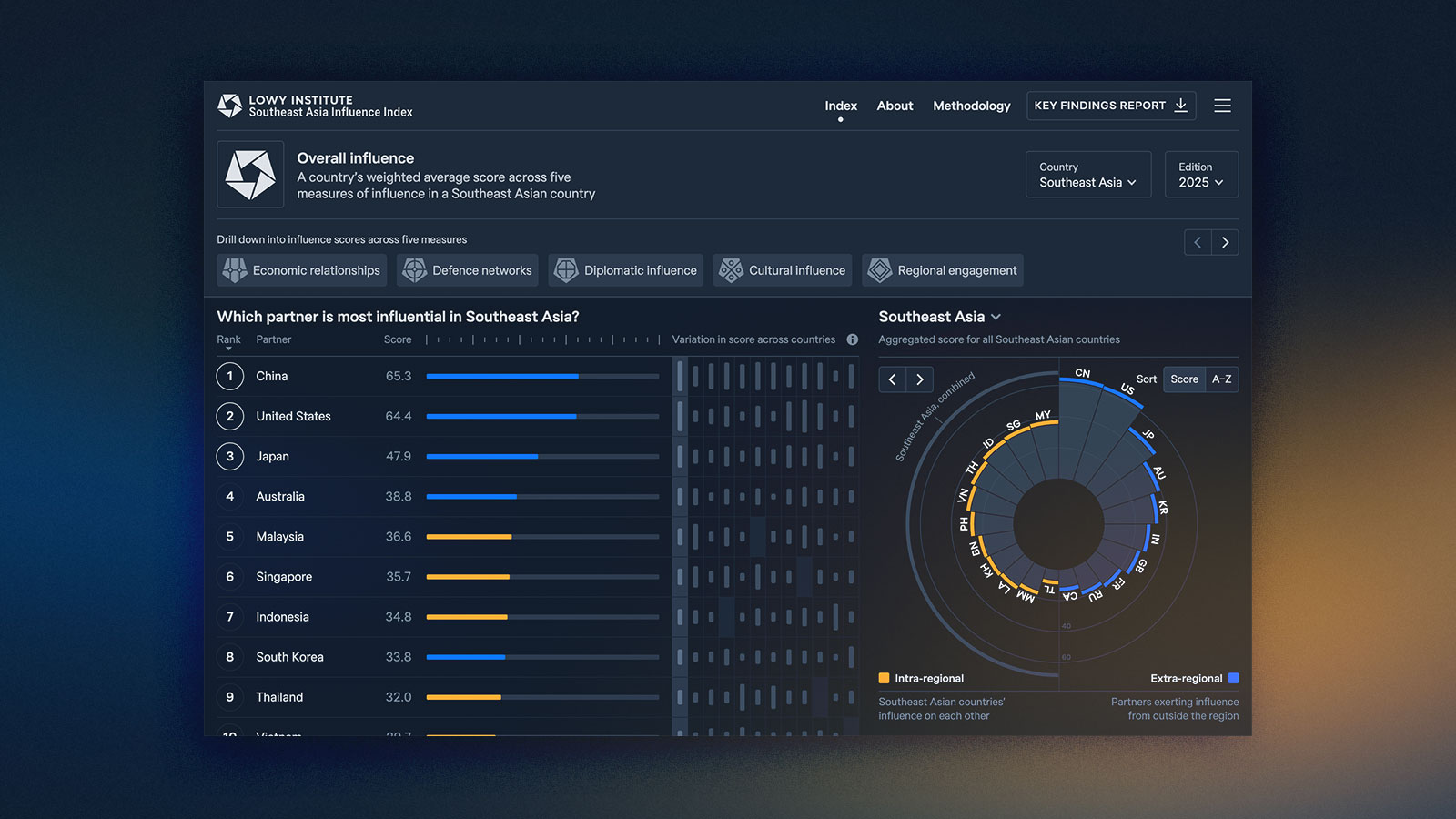Select the Defence networks measure icon
This screenshot has width=1456, height=819.
(x=415, y=270)
